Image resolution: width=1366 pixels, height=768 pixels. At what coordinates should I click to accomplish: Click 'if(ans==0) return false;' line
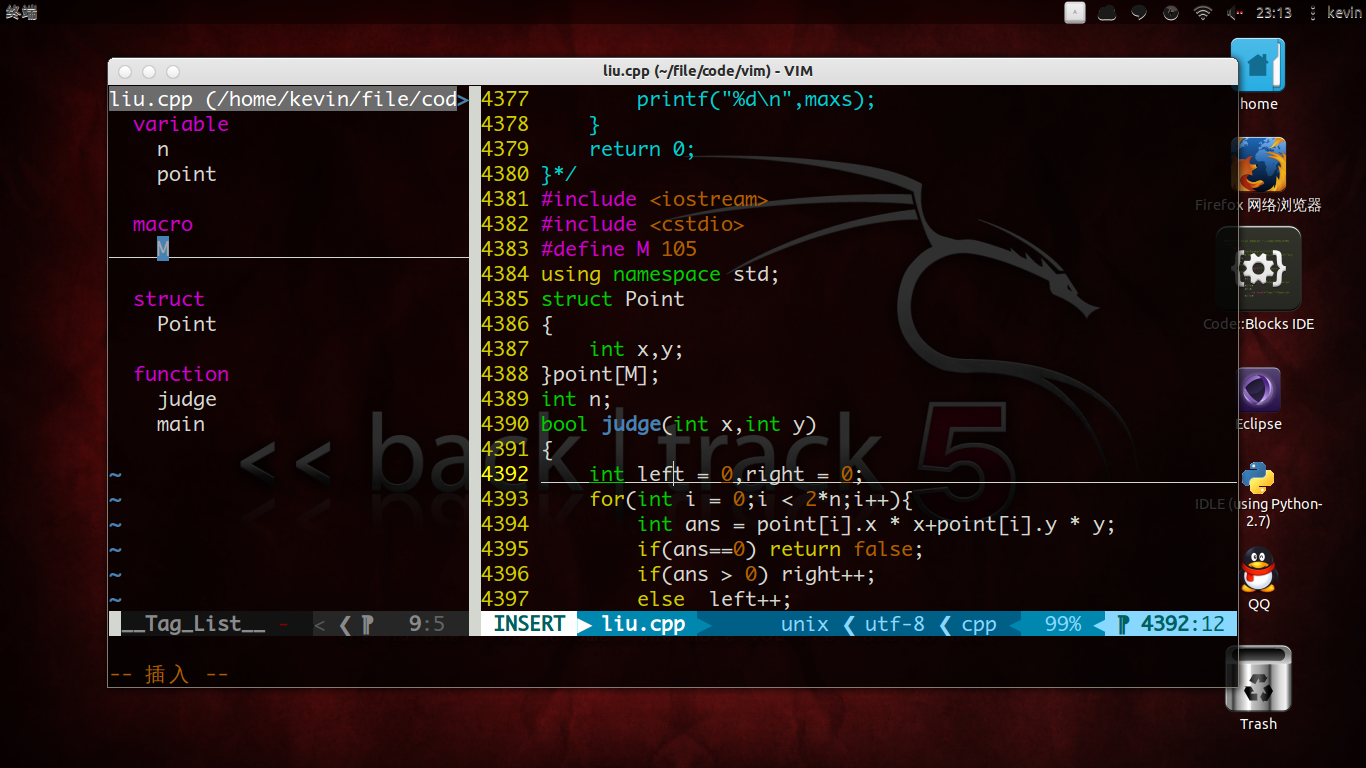pyautogui.click(x=780, y=549)
